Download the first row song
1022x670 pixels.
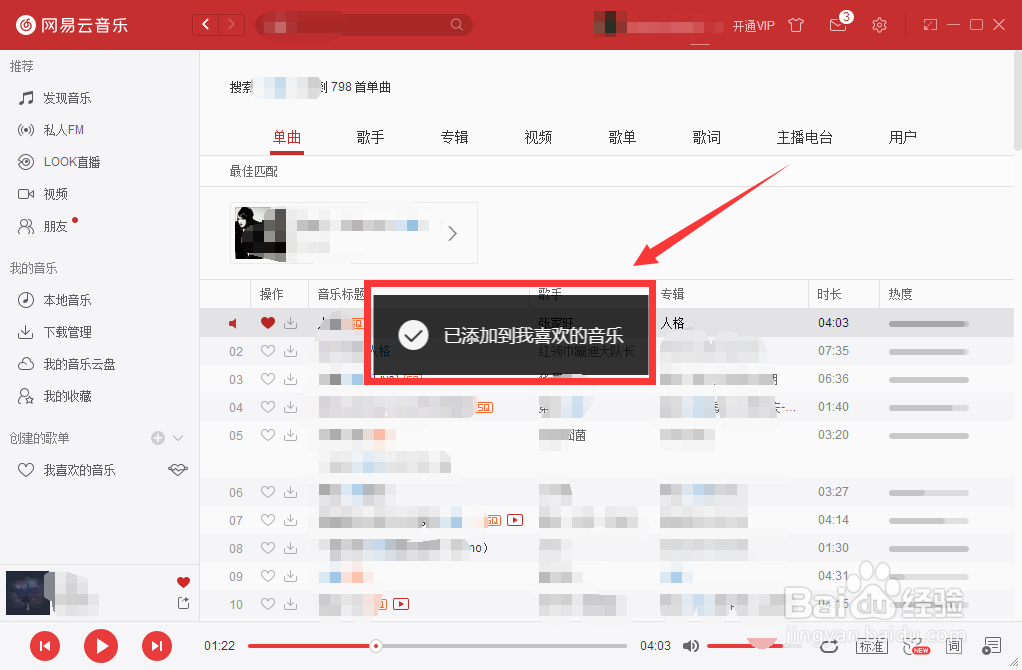(x=291, y=323)
